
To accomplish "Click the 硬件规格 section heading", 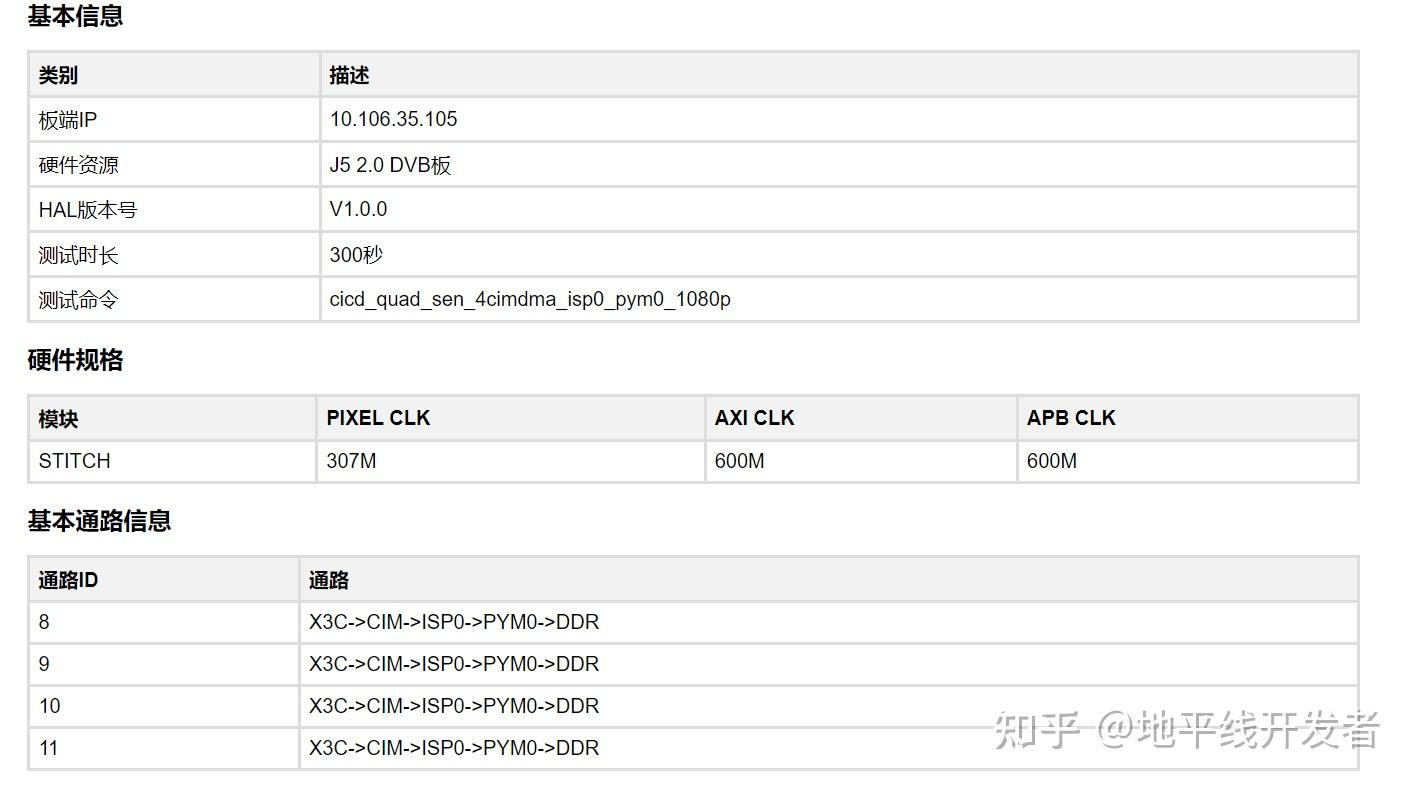I will (75, 360).
